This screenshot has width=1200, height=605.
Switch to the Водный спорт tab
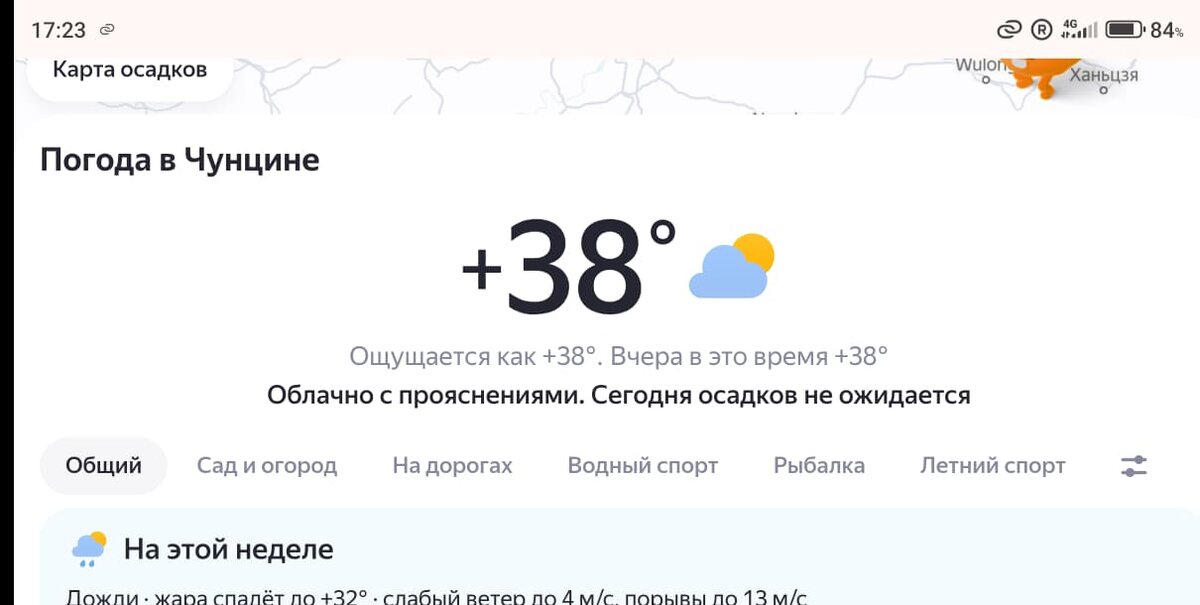click(644, 464)
